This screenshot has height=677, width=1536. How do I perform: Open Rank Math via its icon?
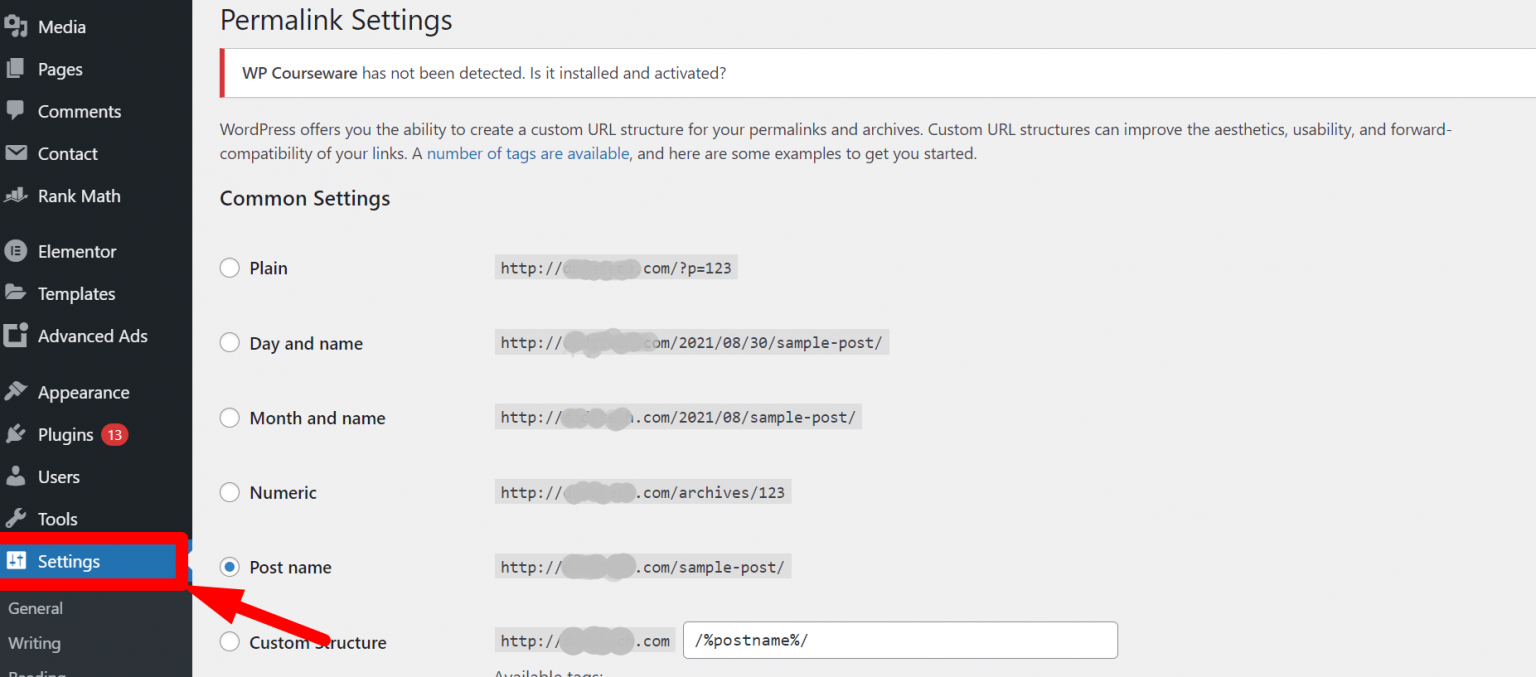coord(16,196)
